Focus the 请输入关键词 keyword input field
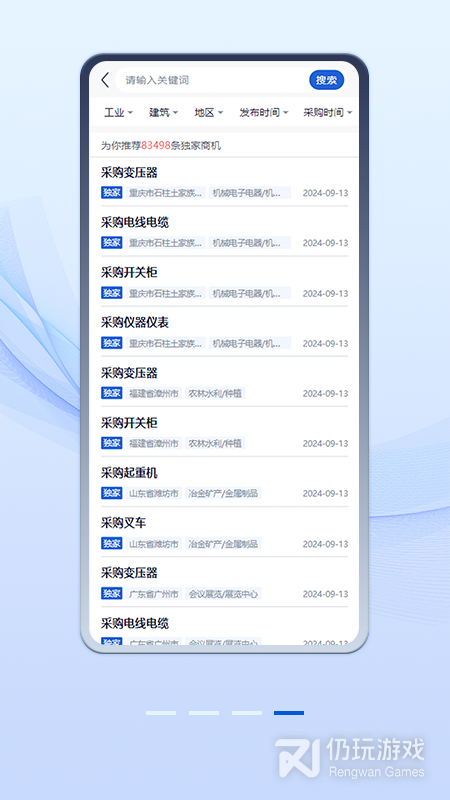Viewport: 450px width, 800px height. coord(211,80)
